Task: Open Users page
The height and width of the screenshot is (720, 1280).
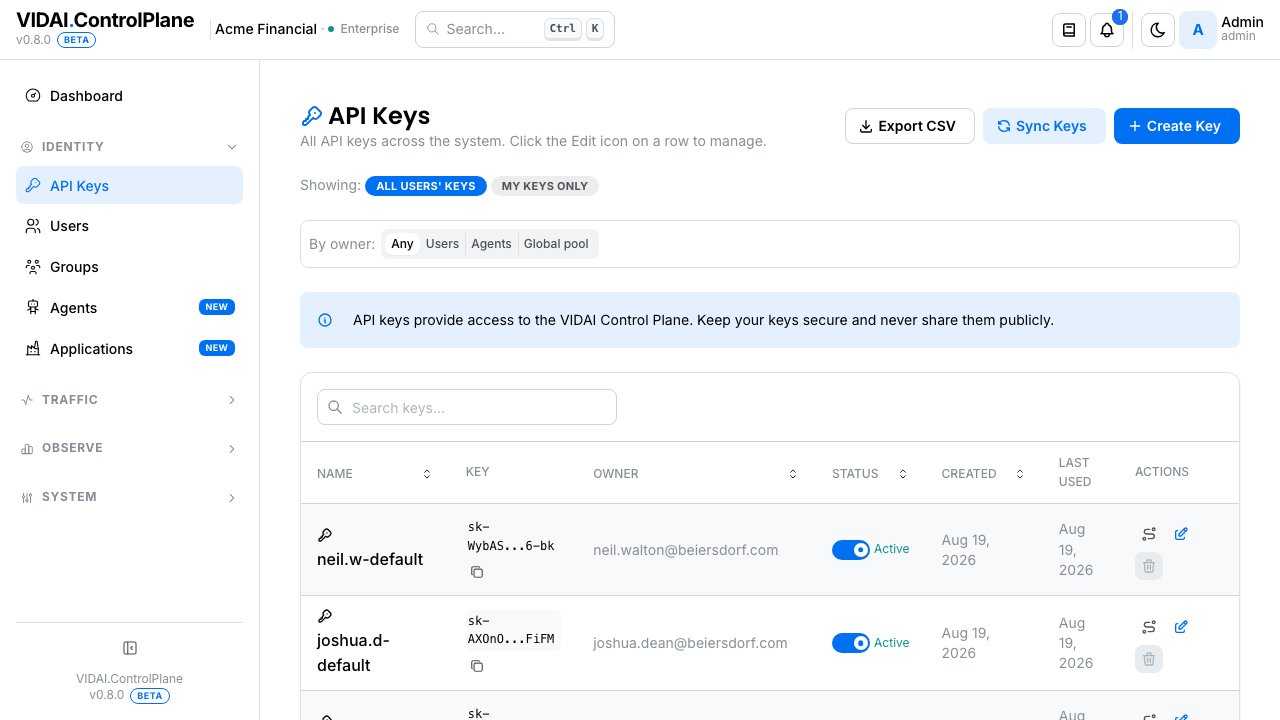Action: click(129, 226)
